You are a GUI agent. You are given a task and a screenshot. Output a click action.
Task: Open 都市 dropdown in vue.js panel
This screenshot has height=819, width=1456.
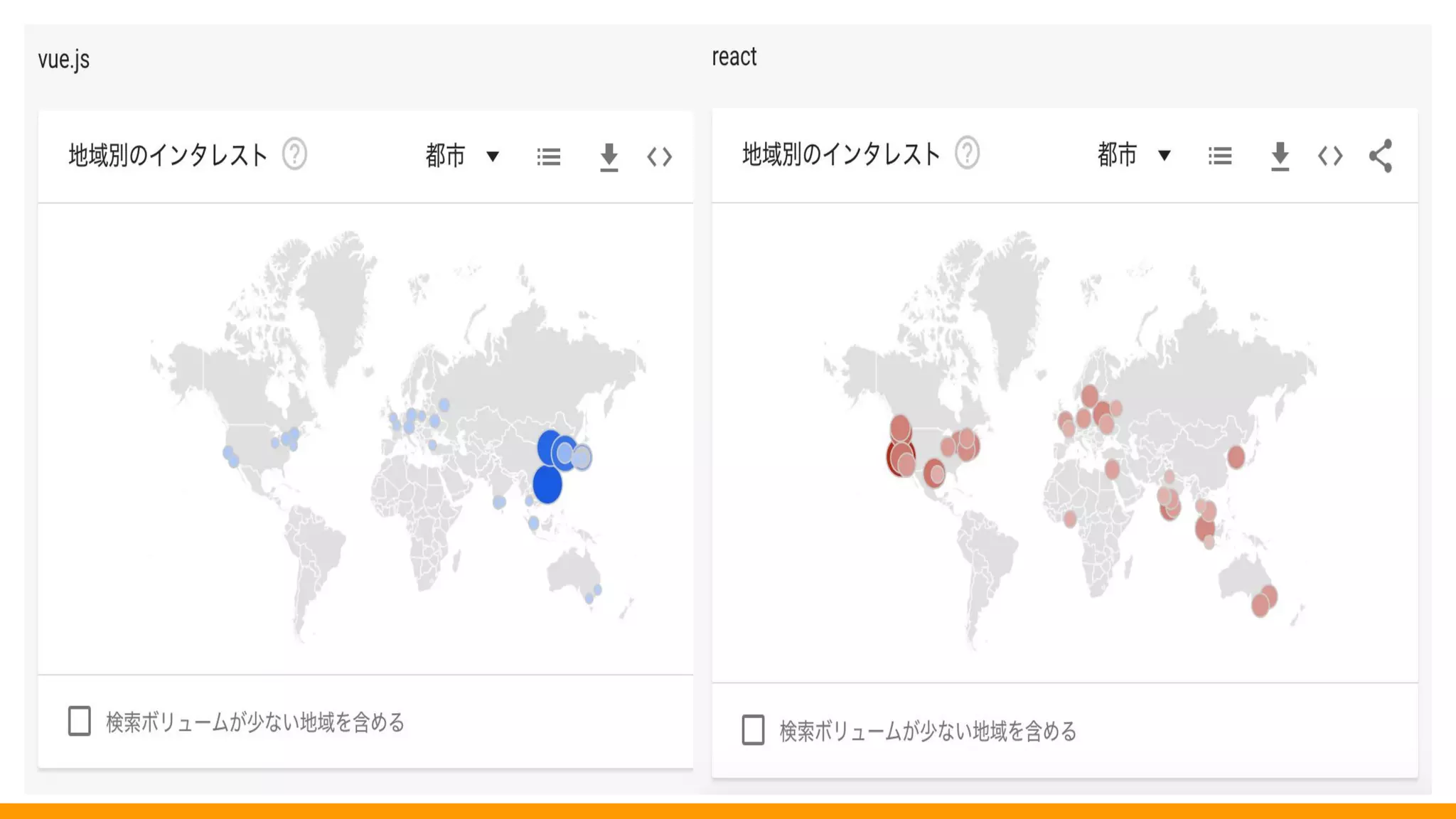[462, 155]
